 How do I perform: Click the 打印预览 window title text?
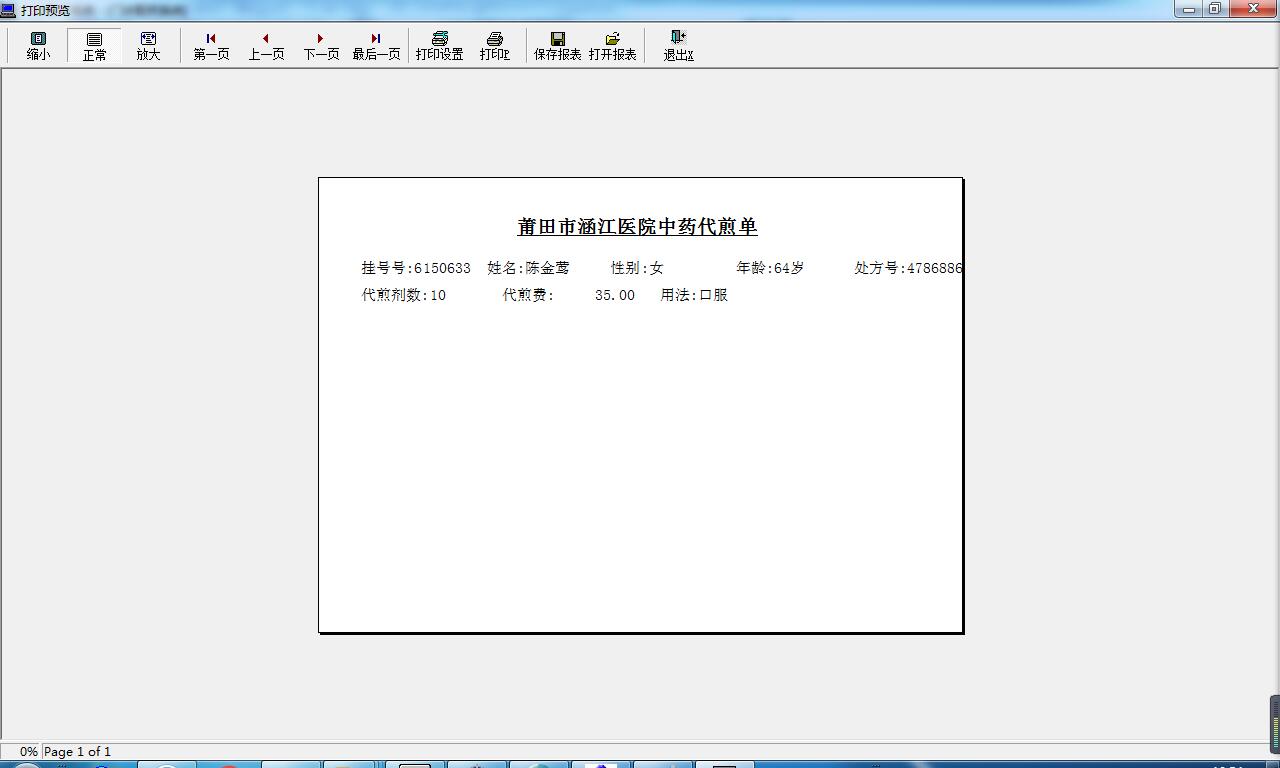coord(46,10)
